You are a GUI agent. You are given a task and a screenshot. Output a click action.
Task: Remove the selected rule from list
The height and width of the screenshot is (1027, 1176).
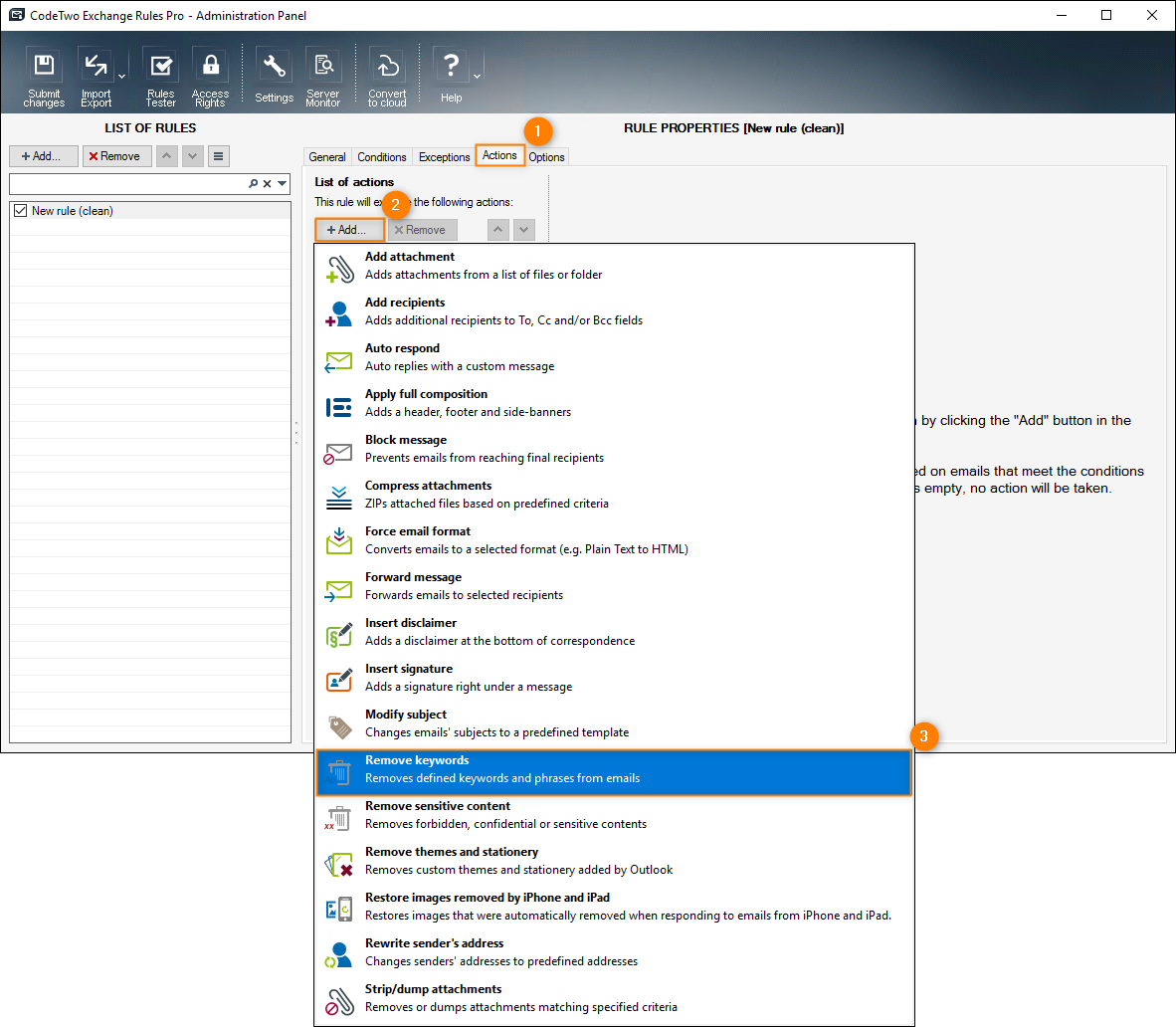coord(117,156)
